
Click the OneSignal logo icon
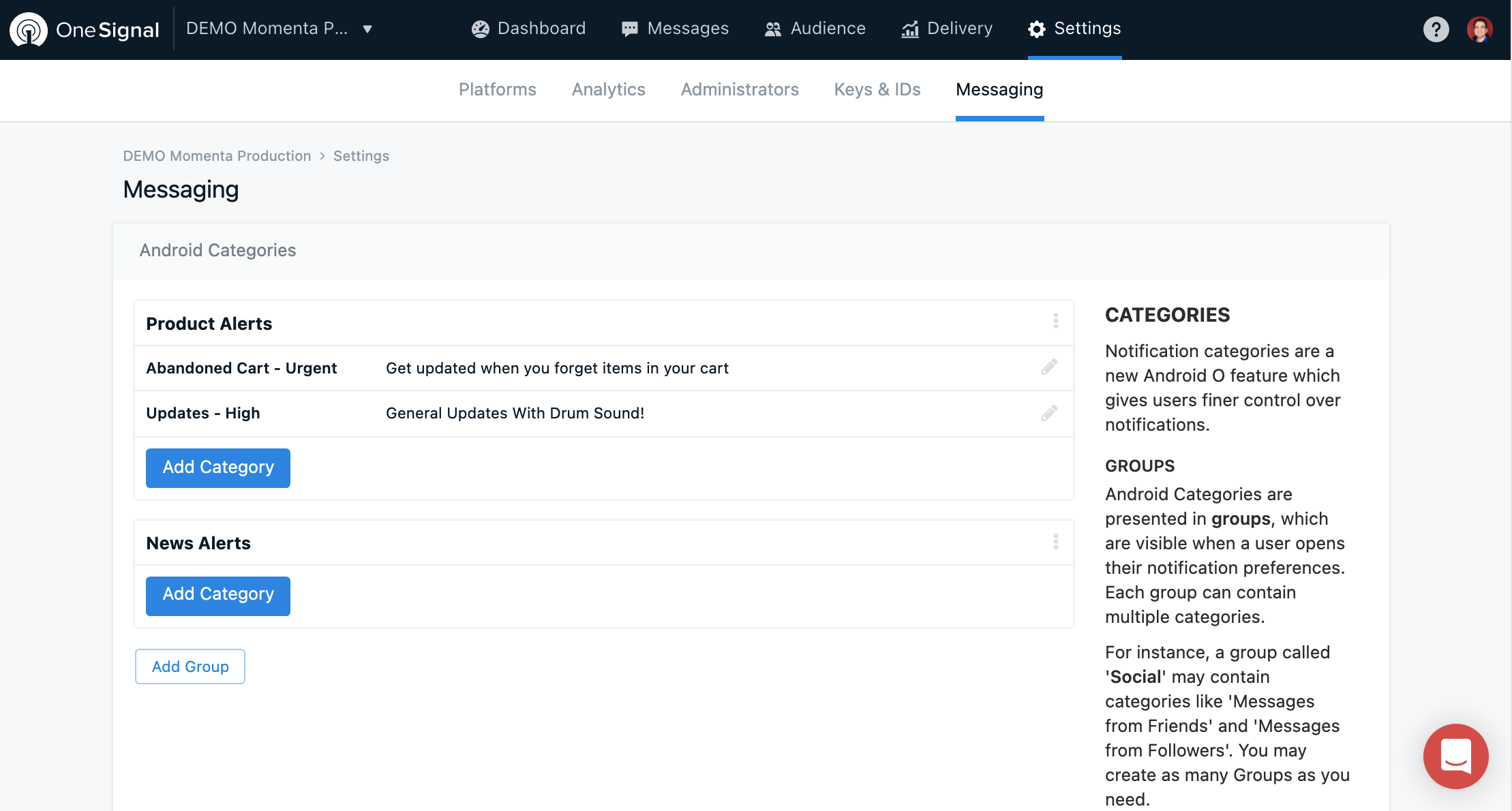coord(29,29)
